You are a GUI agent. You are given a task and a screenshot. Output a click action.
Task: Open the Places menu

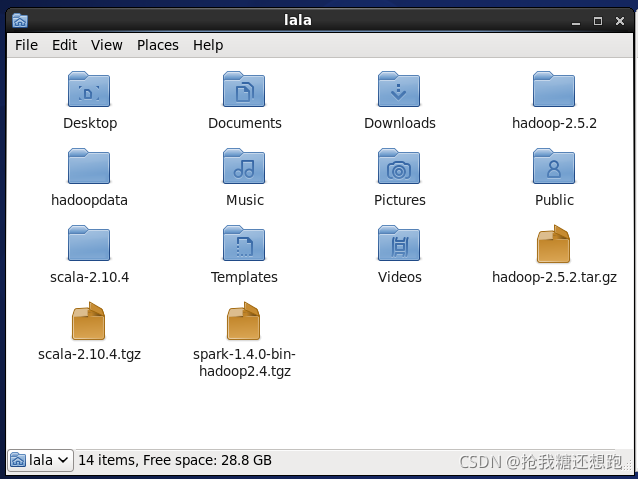click(x=157, y=45)
